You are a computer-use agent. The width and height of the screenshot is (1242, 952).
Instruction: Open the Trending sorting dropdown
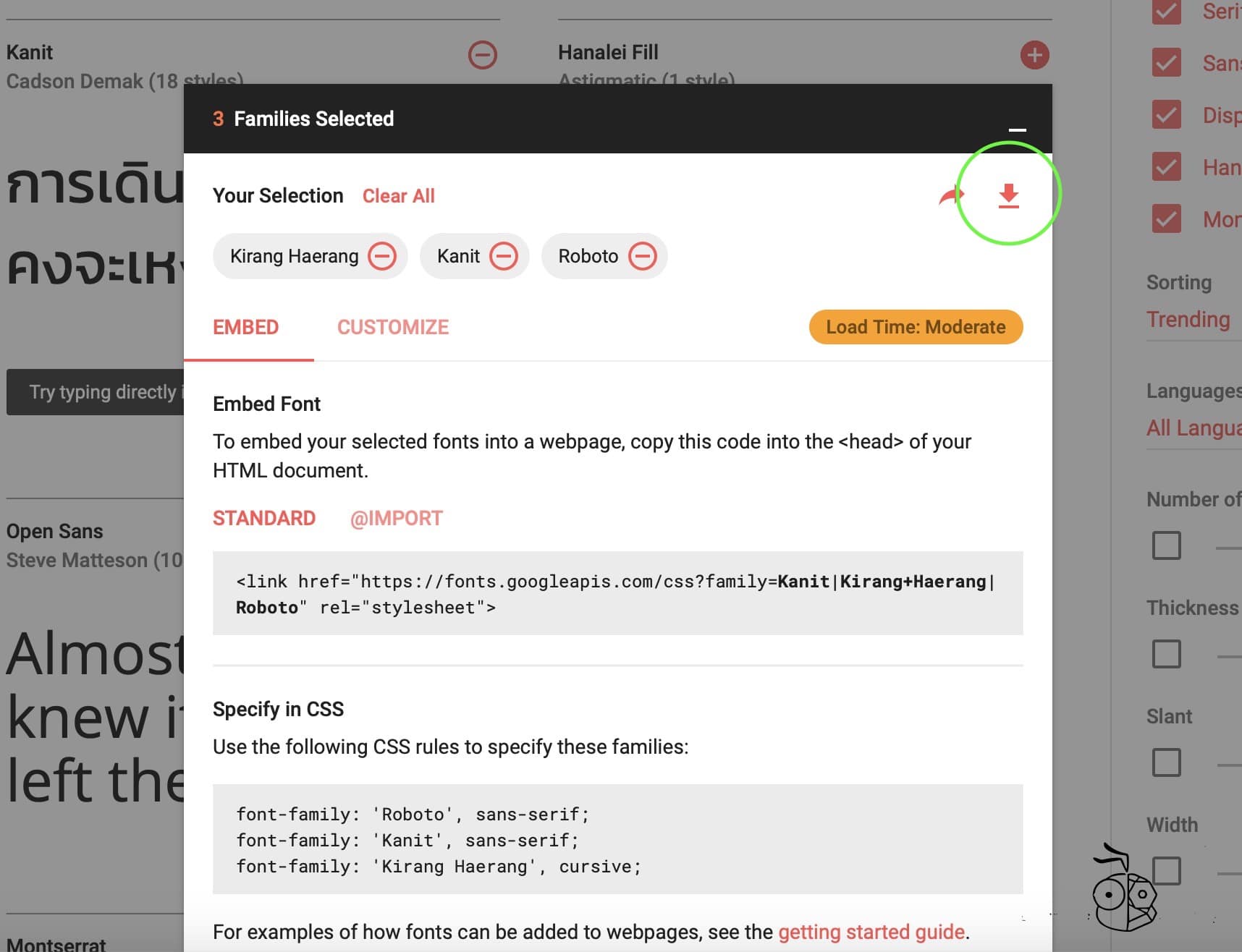1188,320
